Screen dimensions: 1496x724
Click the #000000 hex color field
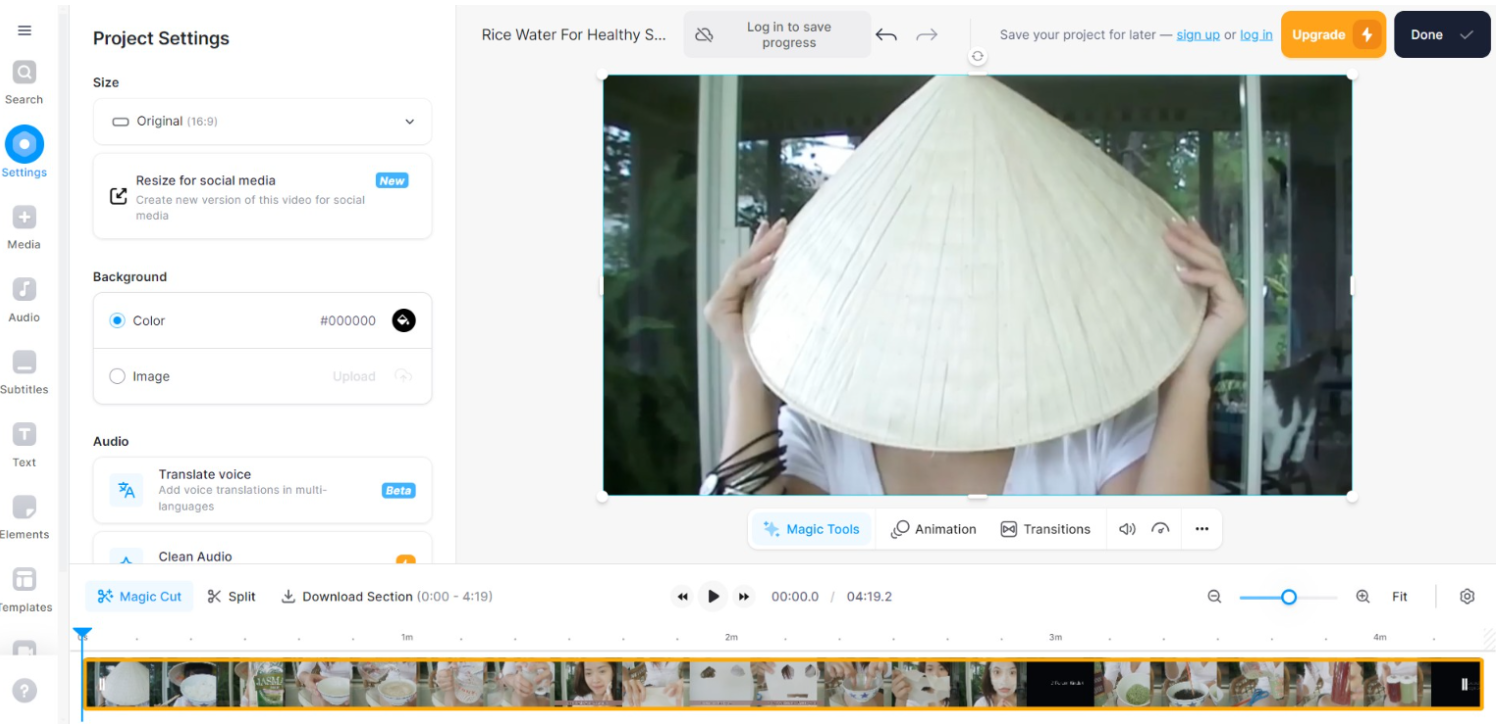tap(348, 320)
